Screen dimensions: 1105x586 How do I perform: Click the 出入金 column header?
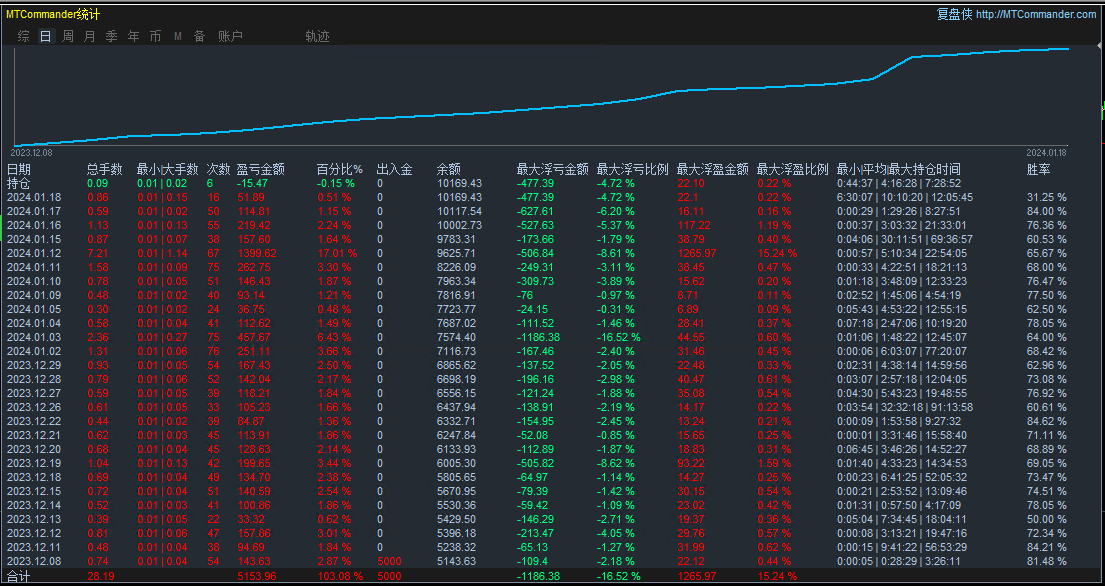point(394,169)
